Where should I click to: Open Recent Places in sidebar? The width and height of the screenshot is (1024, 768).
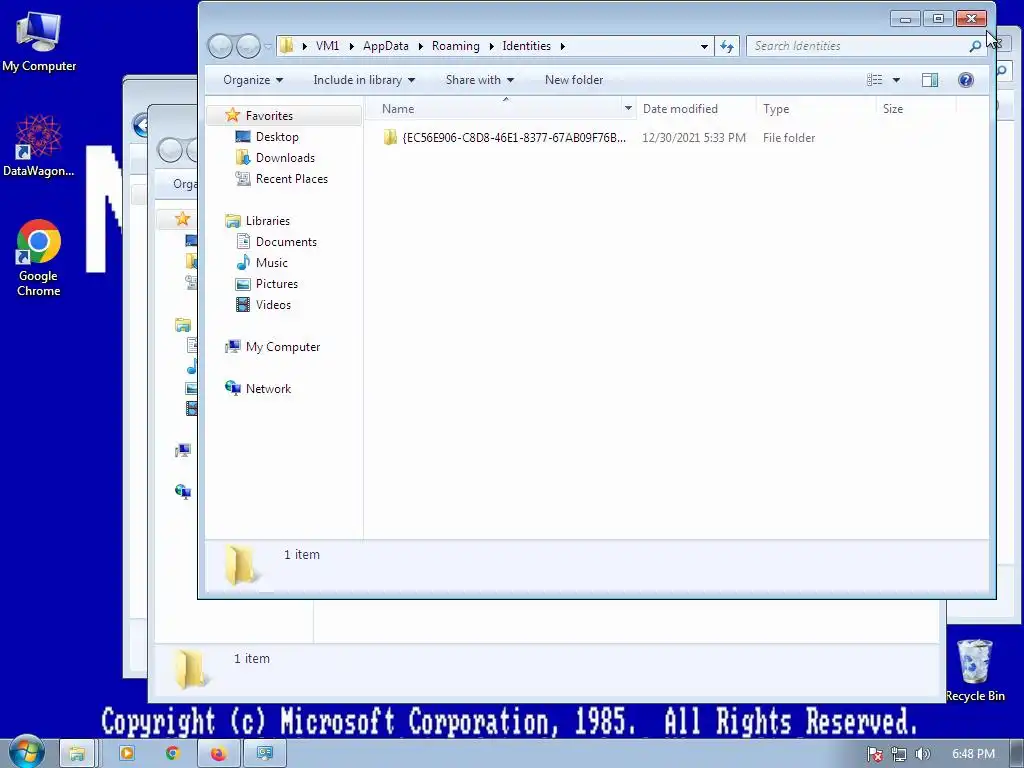[x=291, y=178]
